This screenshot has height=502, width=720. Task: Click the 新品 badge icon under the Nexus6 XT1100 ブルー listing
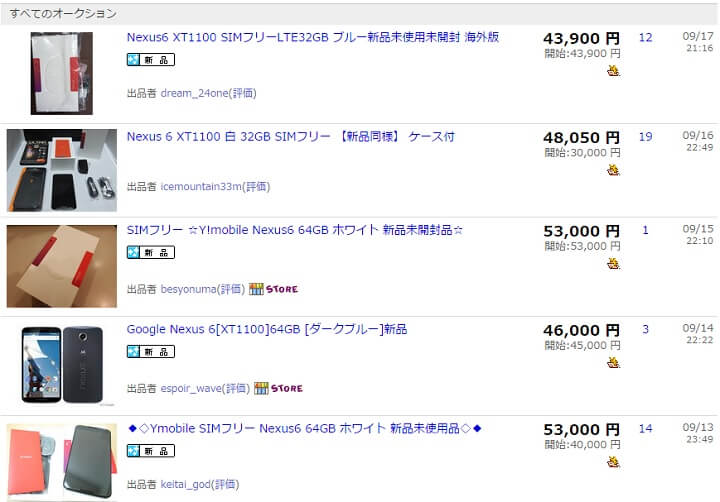151,60
